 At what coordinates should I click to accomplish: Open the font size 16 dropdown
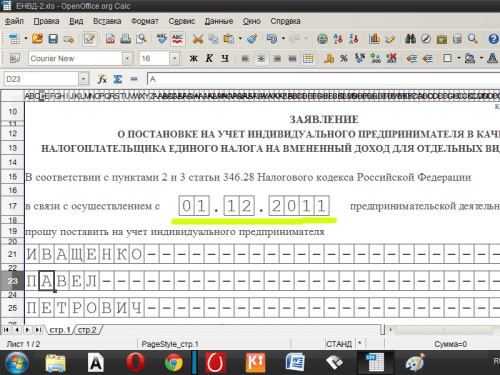pyautogui.click(x=175, y=59)
